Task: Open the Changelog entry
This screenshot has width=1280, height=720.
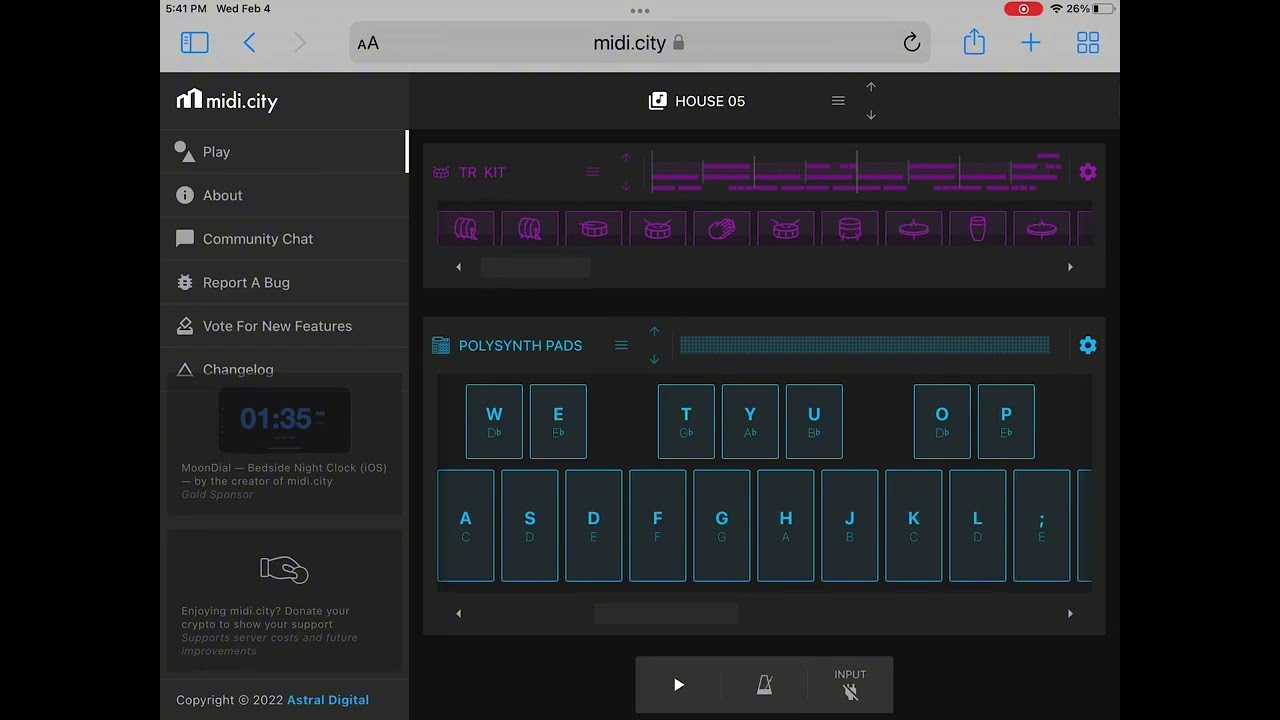Action: (284, 369)
